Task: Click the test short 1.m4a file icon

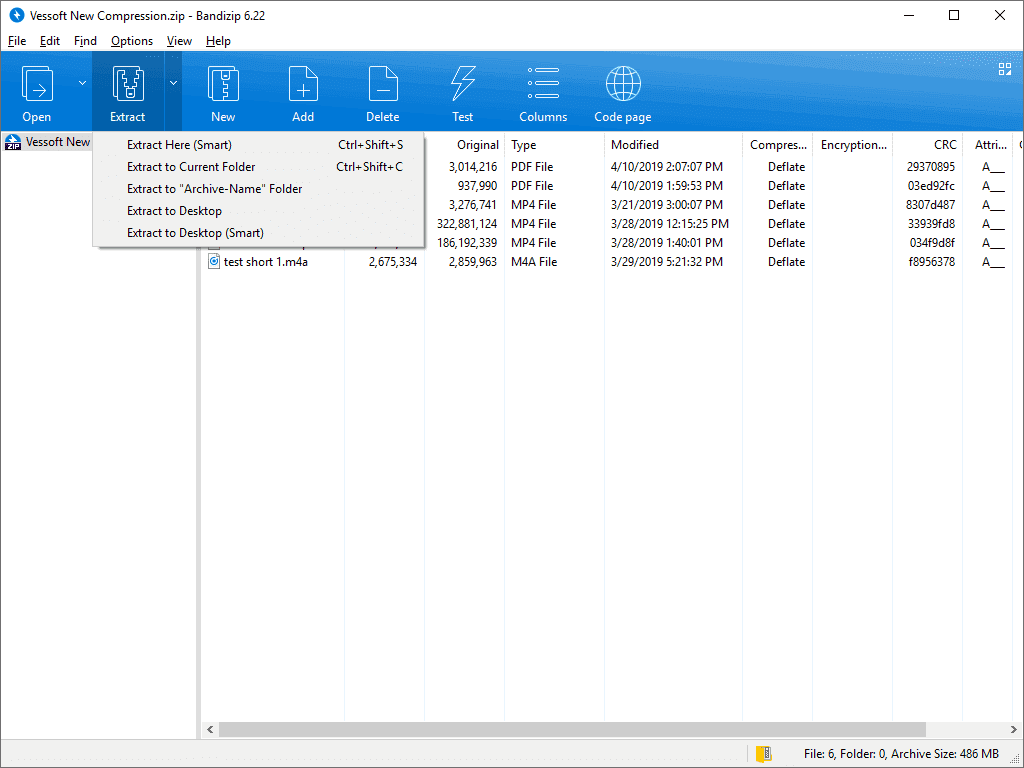Action: tap(214, 261)
